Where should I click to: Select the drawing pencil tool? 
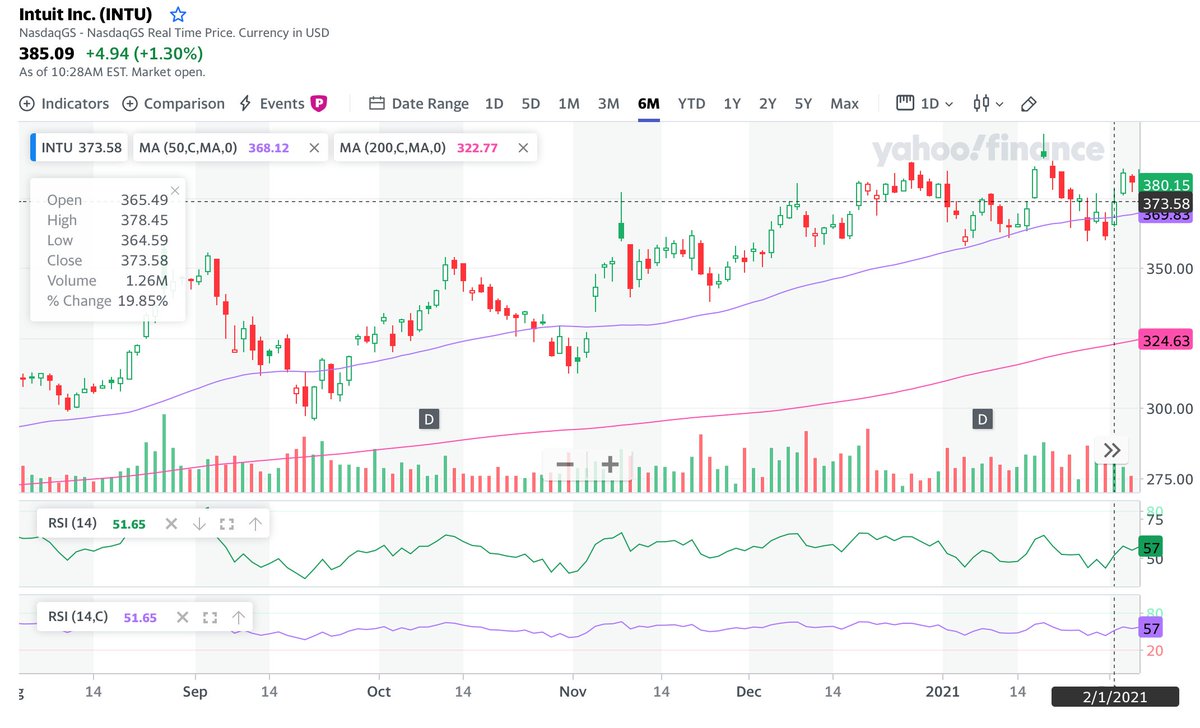(x=1029, y=103)
